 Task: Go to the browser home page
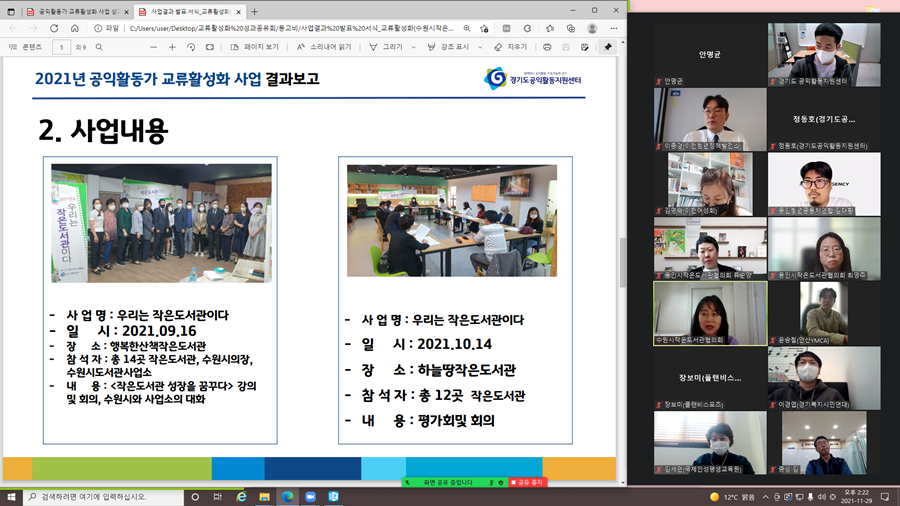tap(75, 28)
